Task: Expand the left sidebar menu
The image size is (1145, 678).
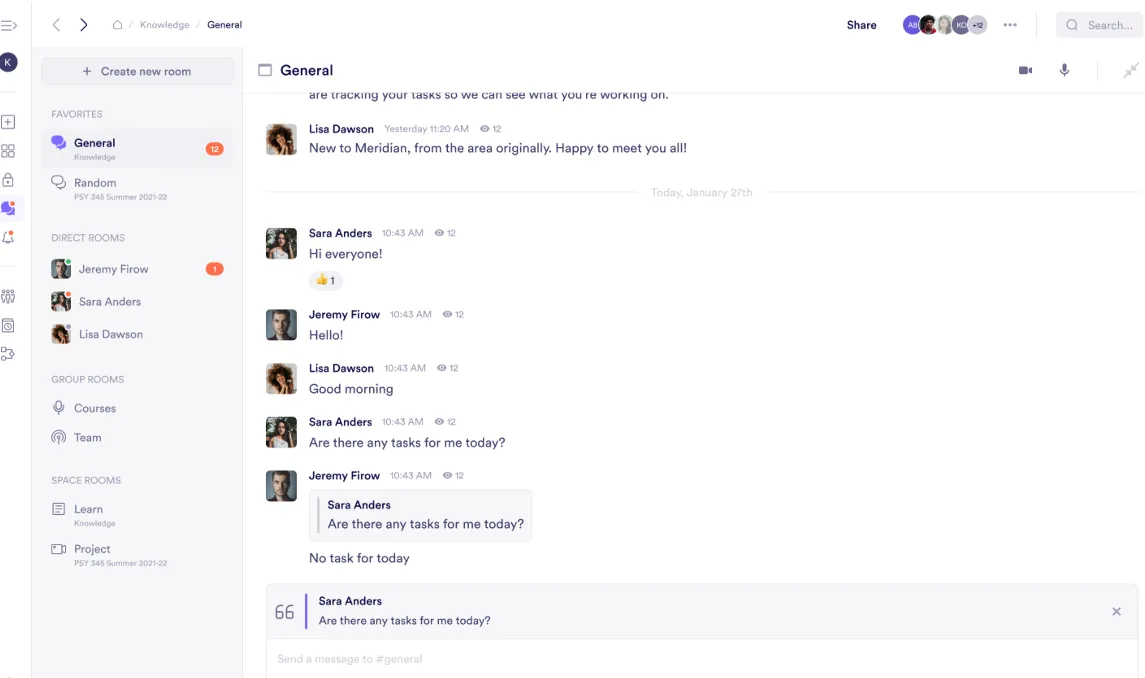Action: pos(9,25)
